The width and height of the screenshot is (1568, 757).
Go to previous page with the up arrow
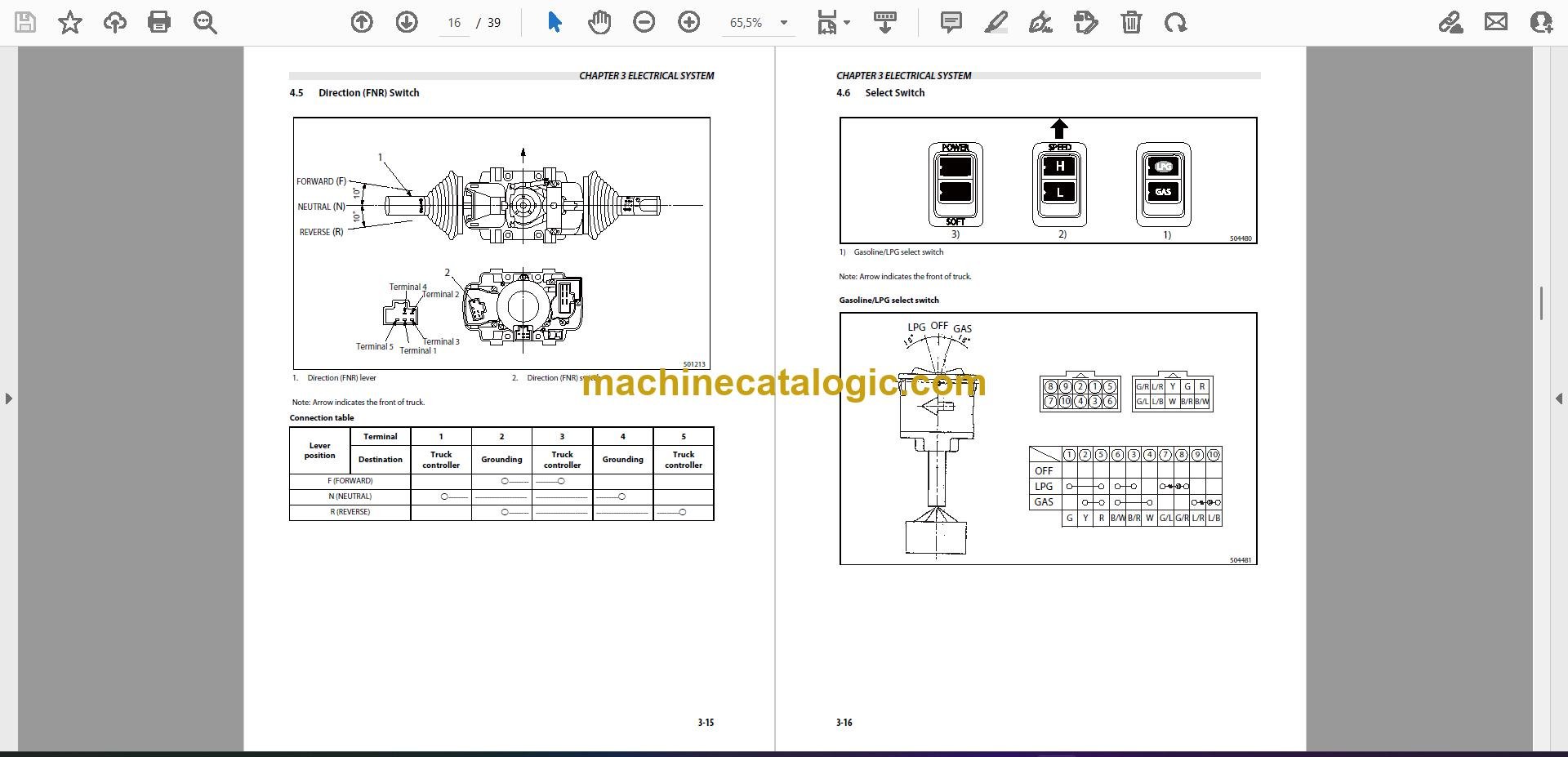(362, 22)
